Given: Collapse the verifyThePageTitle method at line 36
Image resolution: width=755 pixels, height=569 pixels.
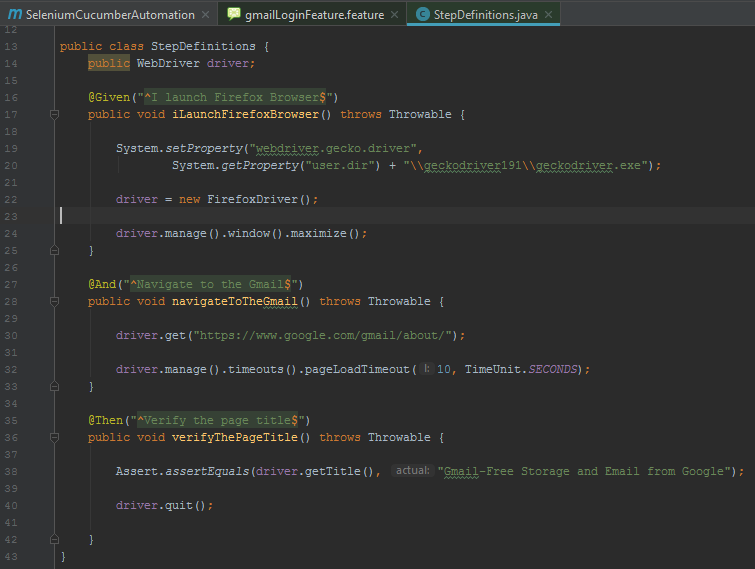Looking at the screenshot, I should point(54,438).
